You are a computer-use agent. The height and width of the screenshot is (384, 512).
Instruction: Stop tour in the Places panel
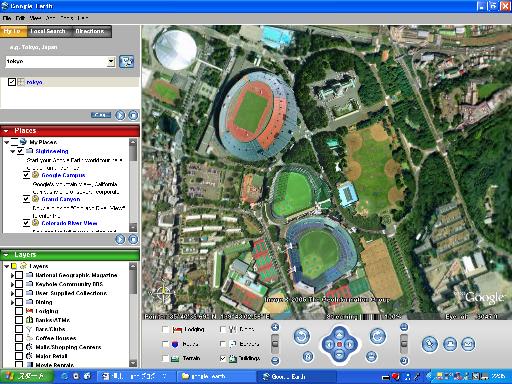[x=133, y=239]
